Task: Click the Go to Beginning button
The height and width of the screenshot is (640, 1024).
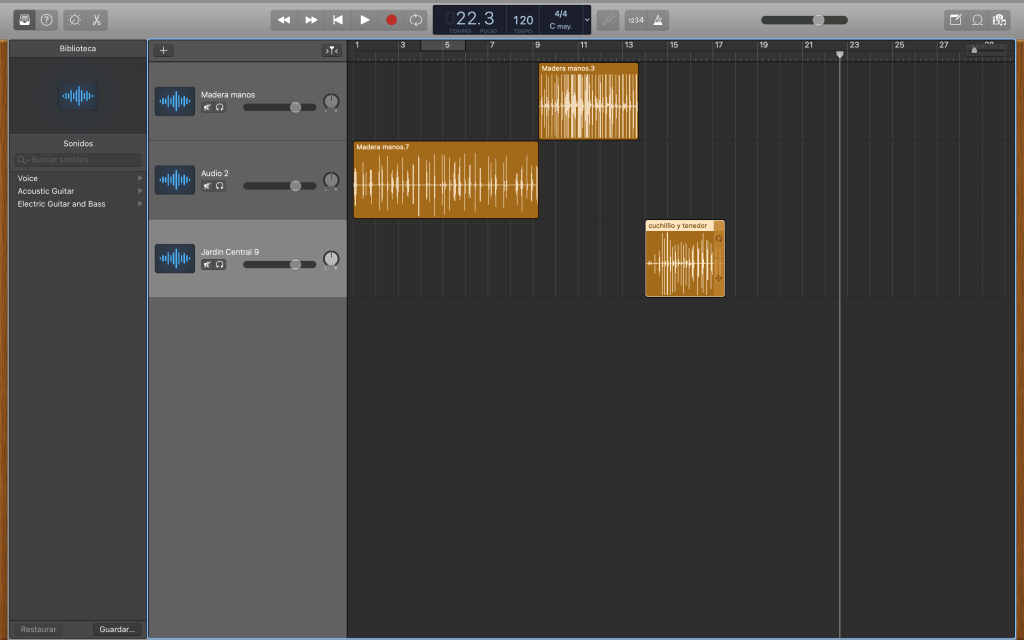Action: click(338, 20)
